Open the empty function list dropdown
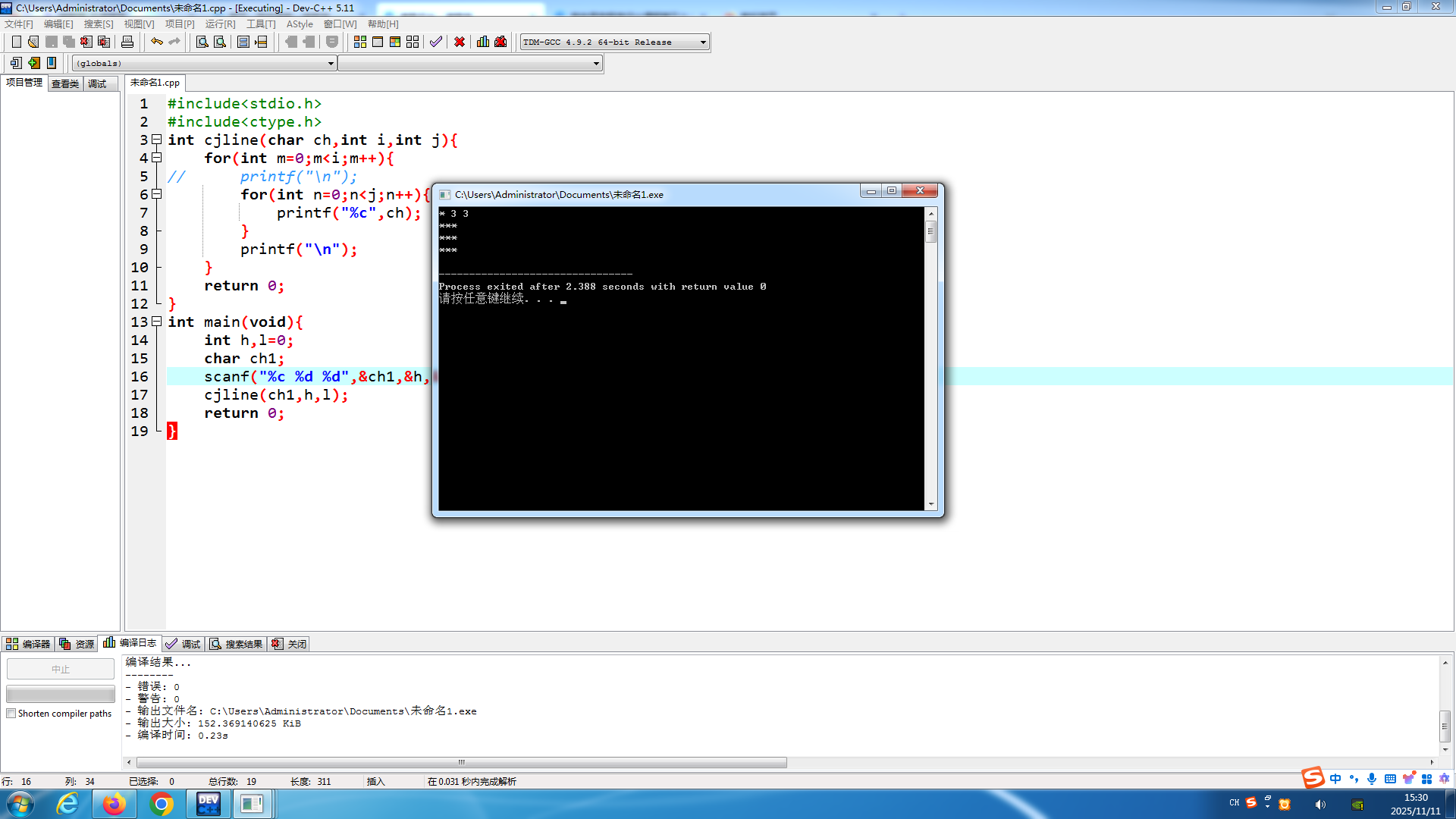 596,64
